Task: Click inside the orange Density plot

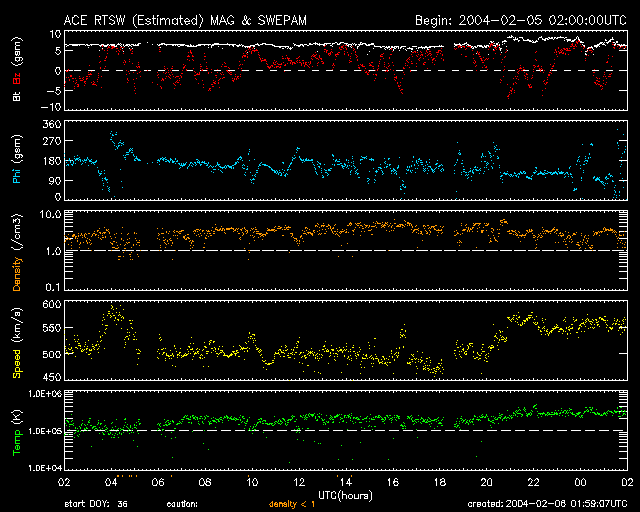Action: tap(346, 250)
